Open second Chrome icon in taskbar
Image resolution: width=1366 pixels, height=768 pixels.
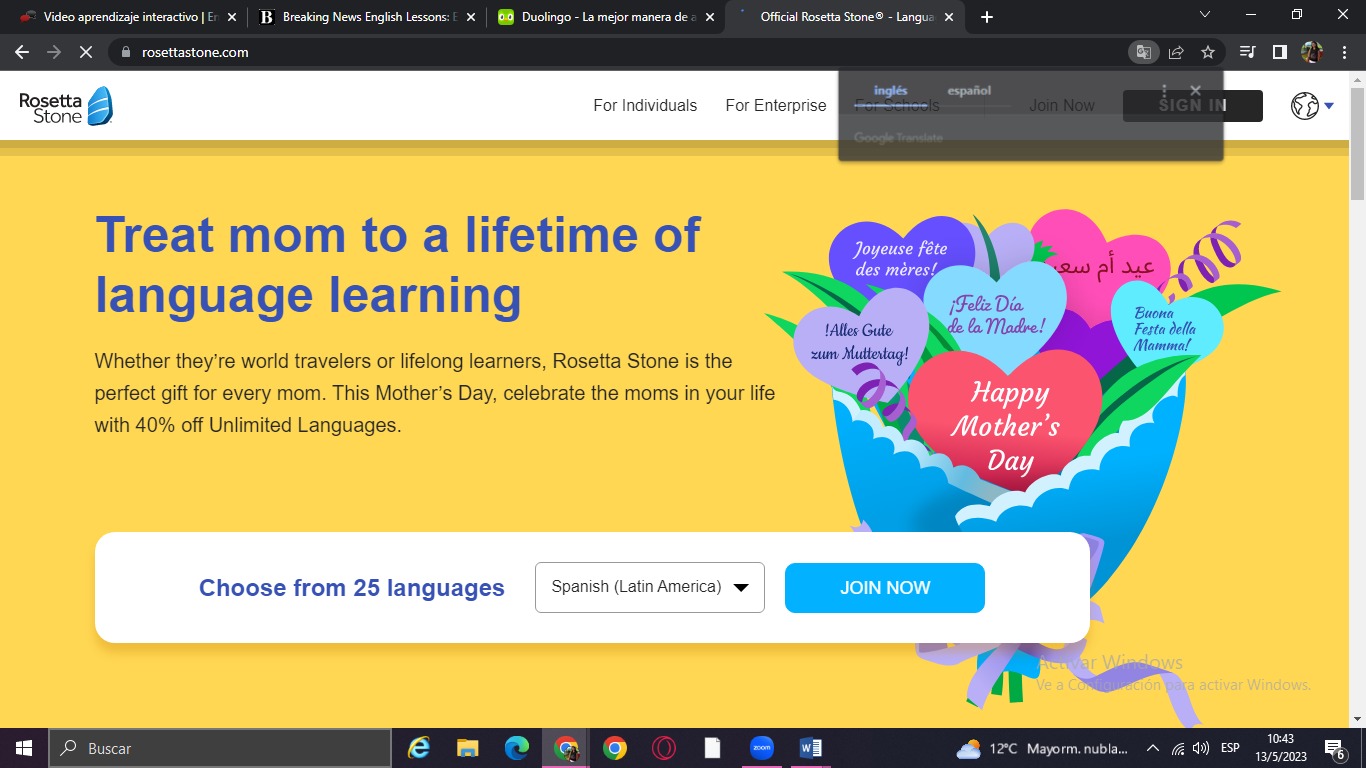[x=615, y=748]
